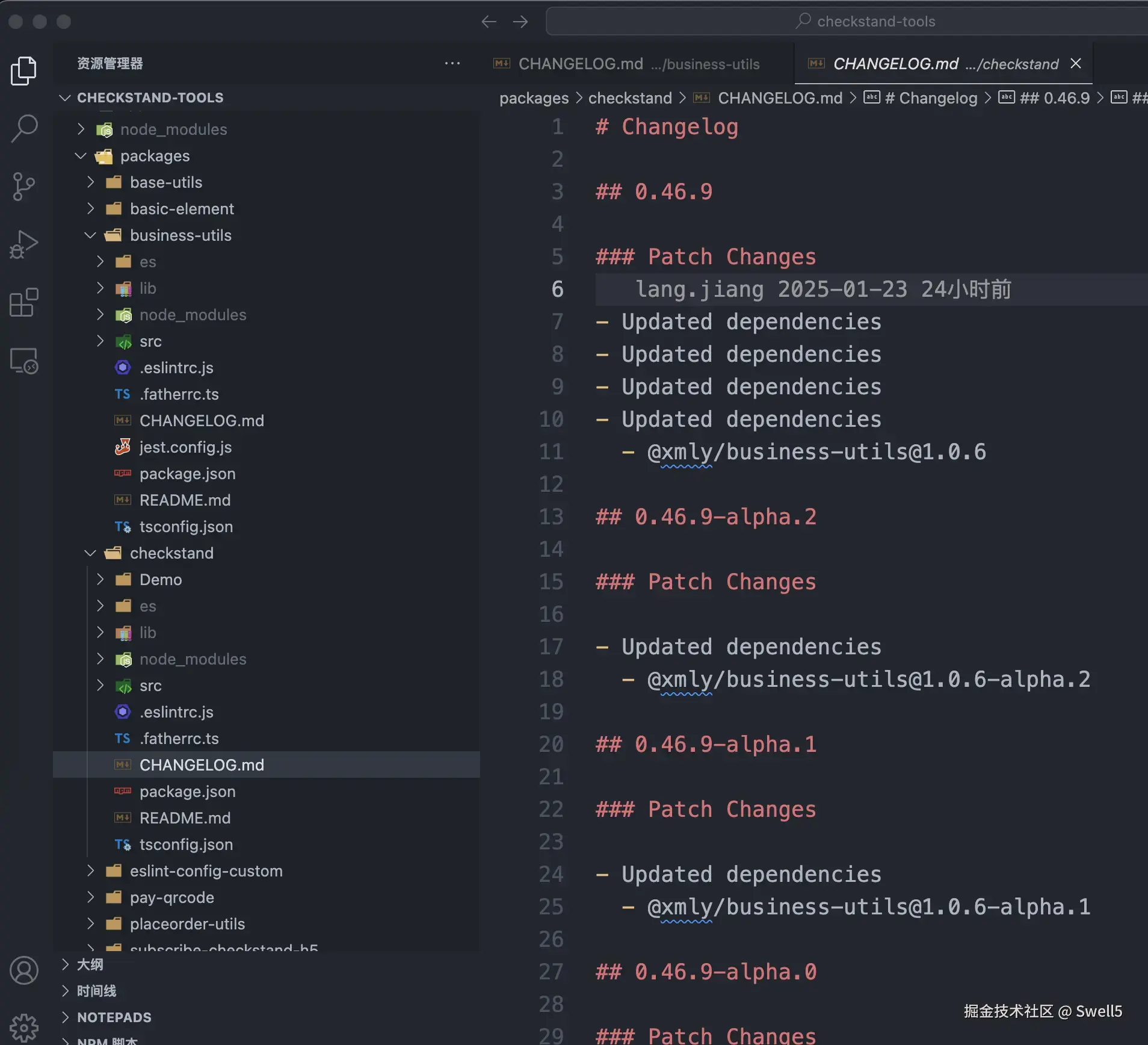Screen dimensions: 1148x1045
Task: Open .eslintrc.js under checkstand
Action: (267, 712)
